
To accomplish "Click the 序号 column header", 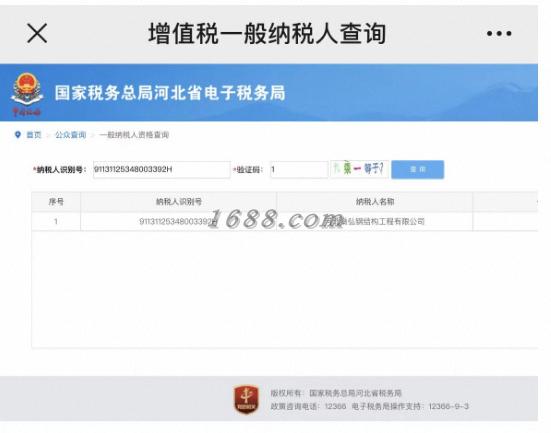I will [56, 202].
